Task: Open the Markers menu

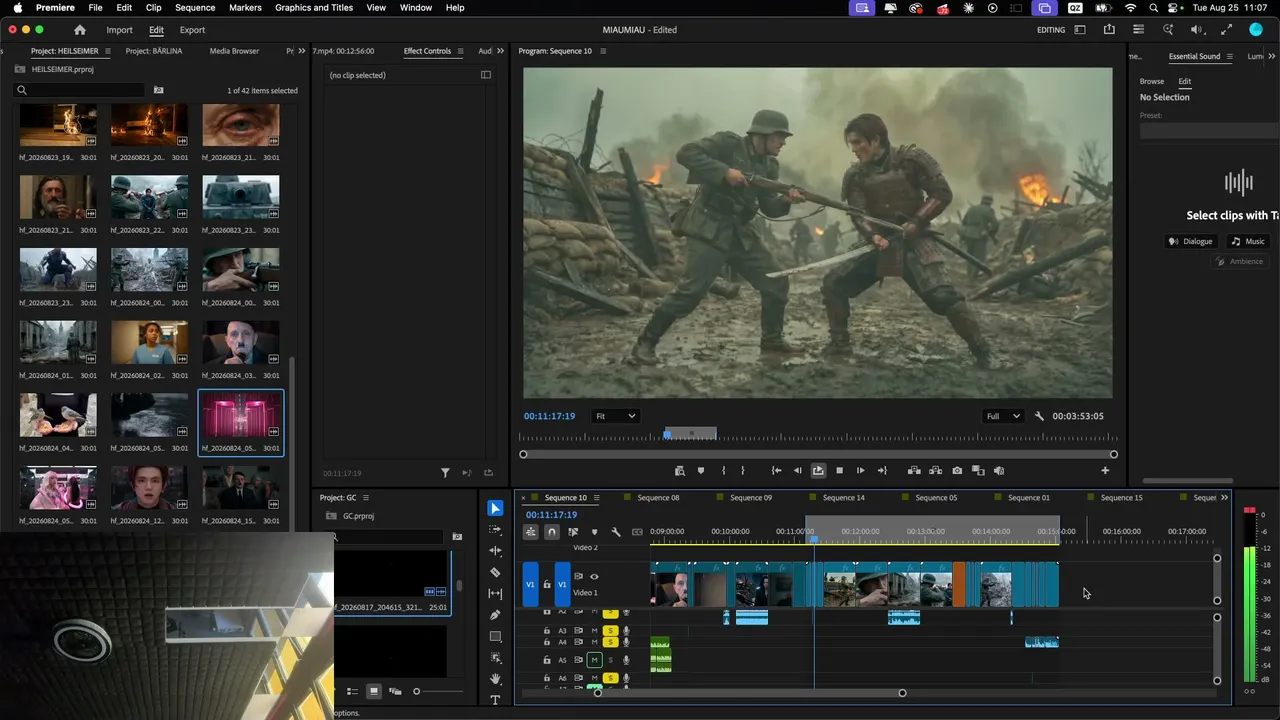Action: (245, 8)
